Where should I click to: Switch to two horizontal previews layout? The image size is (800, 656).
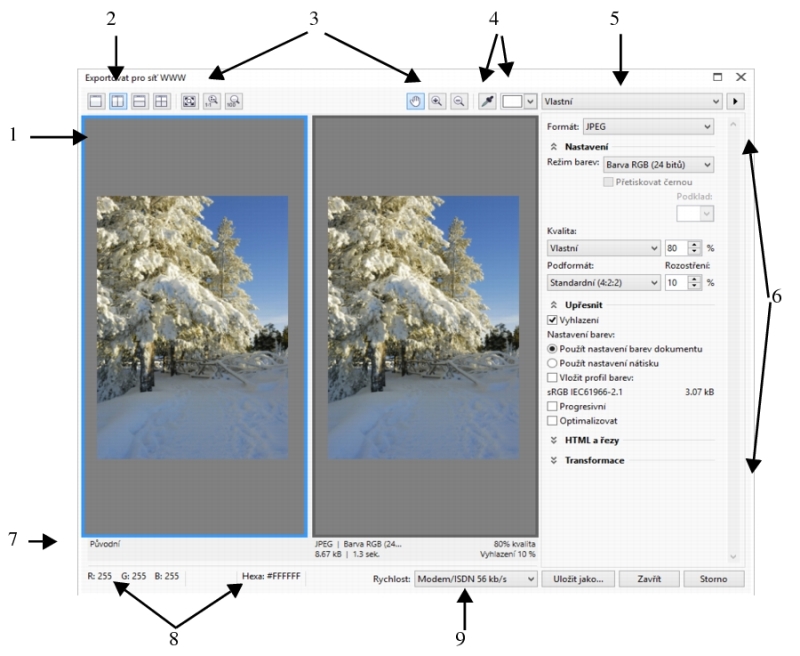coord(137,101)
